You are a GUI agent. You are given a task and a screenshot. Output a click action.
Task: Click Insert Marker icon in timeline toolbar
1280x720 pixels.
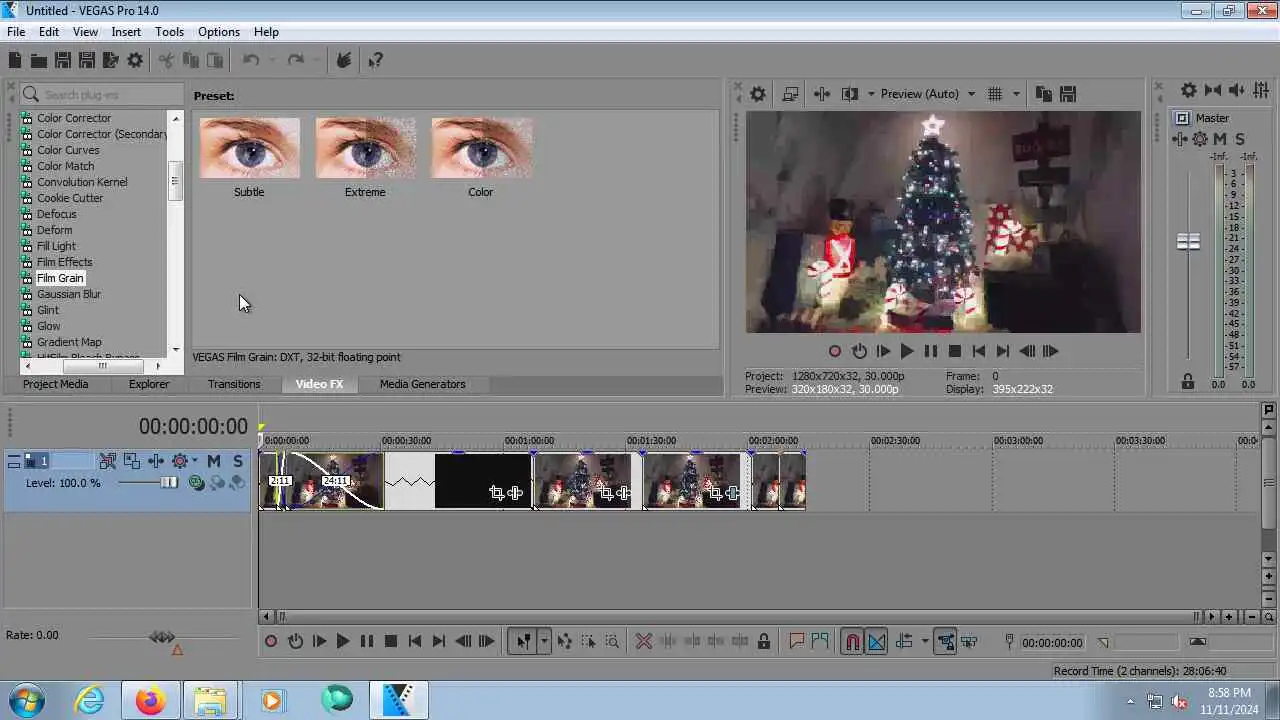click(797, 642)
